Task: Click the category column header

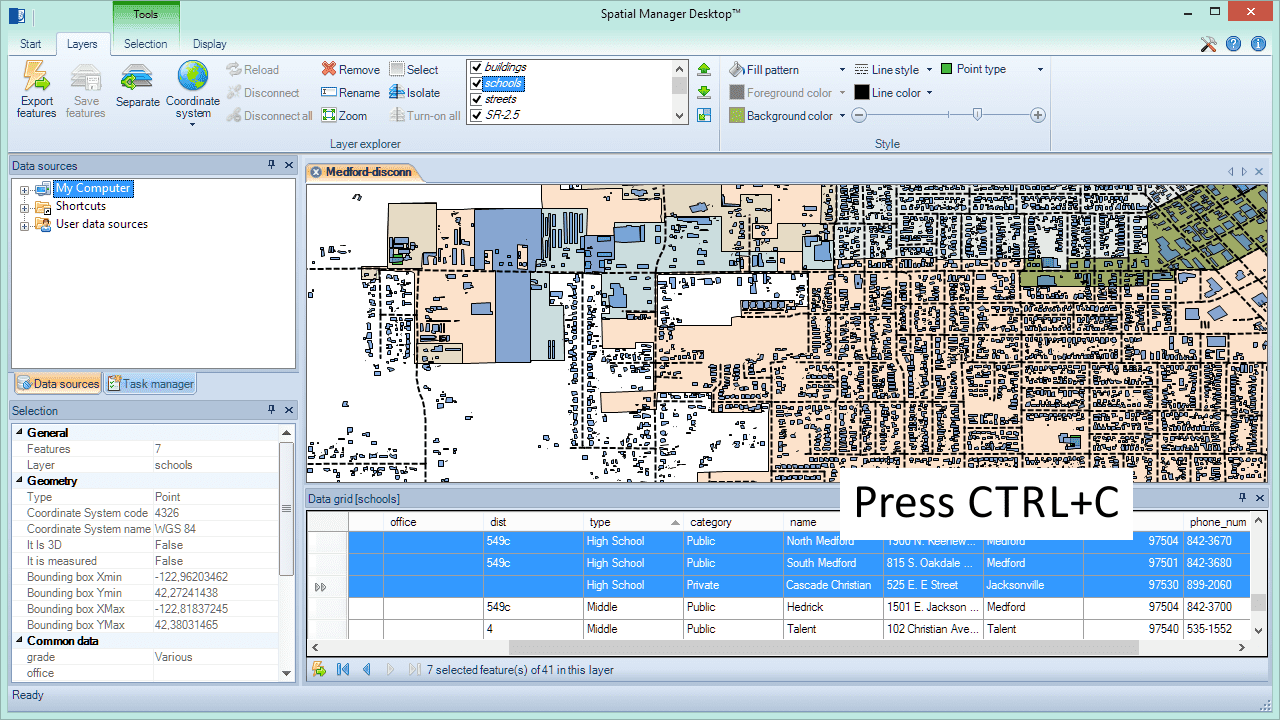Action: pyautogui.click(x=733, y=522)
